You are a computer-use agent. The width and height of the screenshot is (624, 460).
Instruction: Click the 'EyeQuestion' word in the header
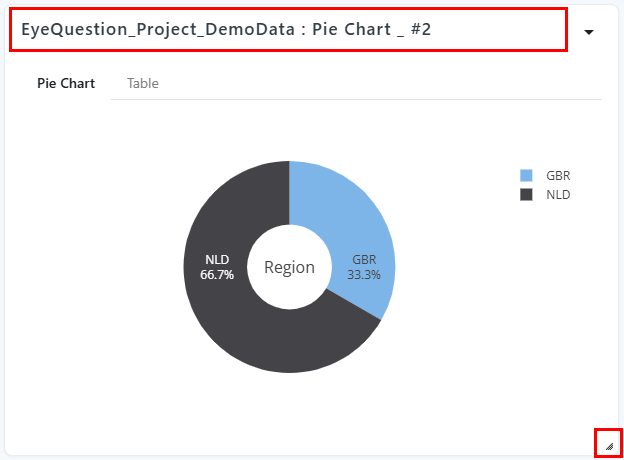pos(74,30)
